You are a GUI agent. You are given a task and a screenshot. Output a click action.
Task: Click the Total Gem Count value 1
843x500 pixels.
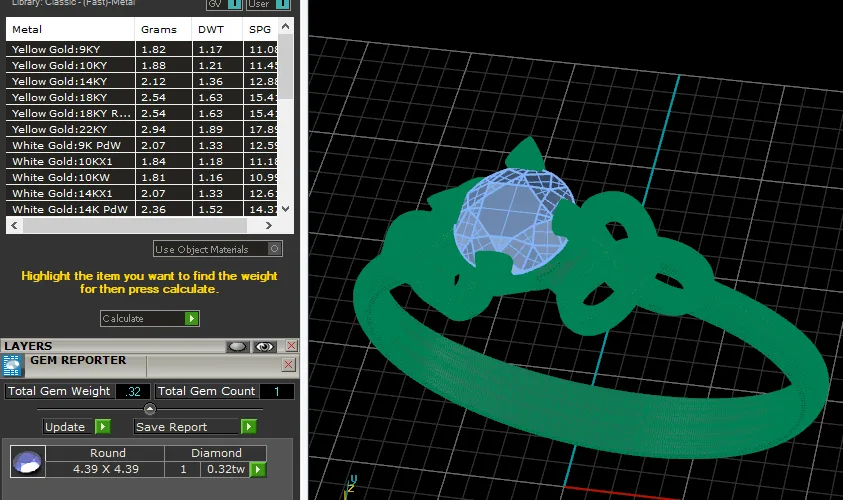pyautogui.click(x=277, y=391)
